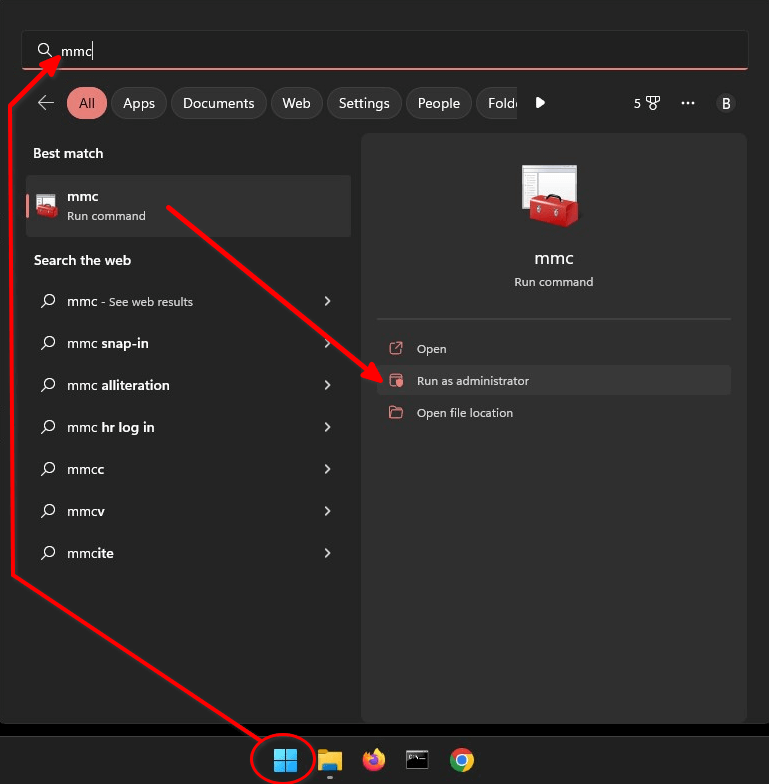
Task: Click Open file location
Action: (x=464, y=413)
